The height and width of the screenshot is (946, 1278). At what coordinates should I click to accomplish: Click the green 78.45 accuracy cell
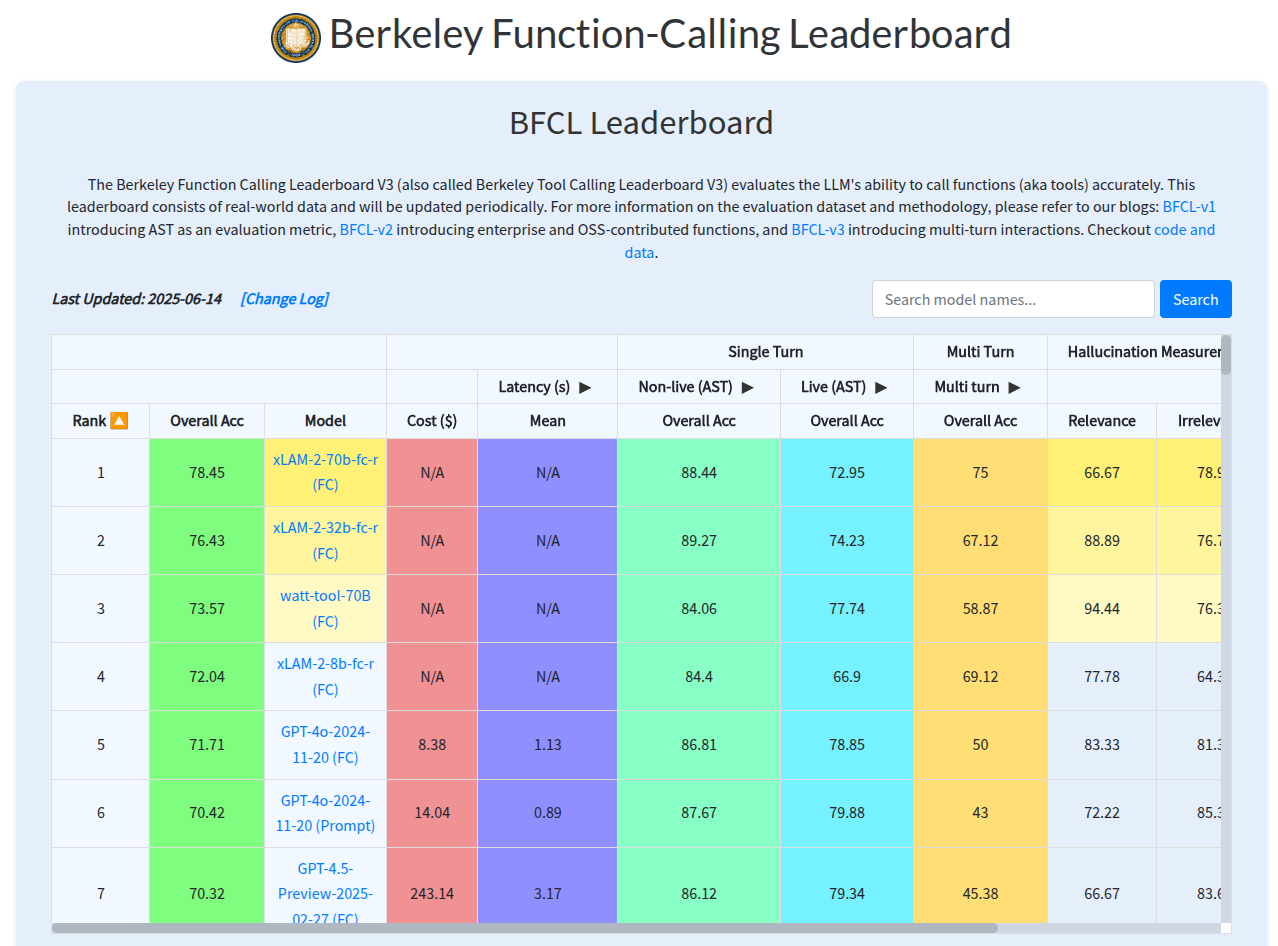pos(207,473)
